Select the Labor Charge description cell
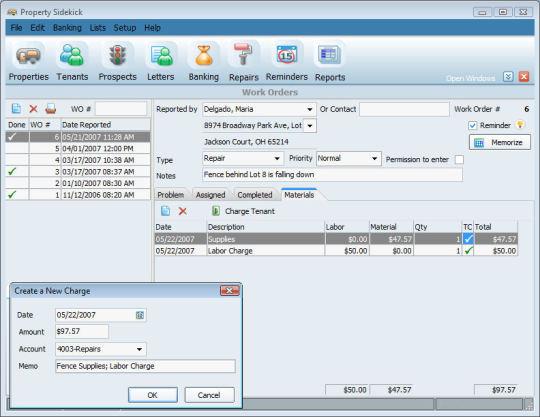The width and height of the screenshot is (540, 417). click(266, 251)
